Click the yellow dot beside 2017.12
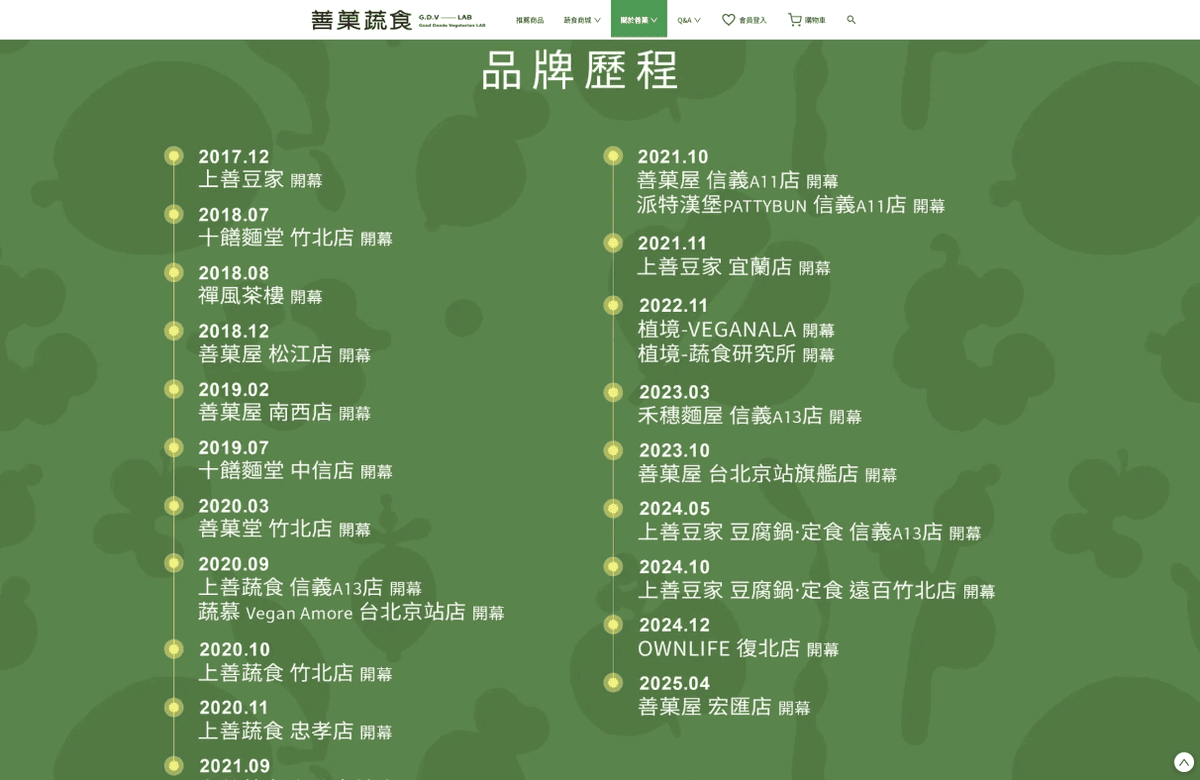Viewport: 1200px width, 780px height. (x=174, y=156)
